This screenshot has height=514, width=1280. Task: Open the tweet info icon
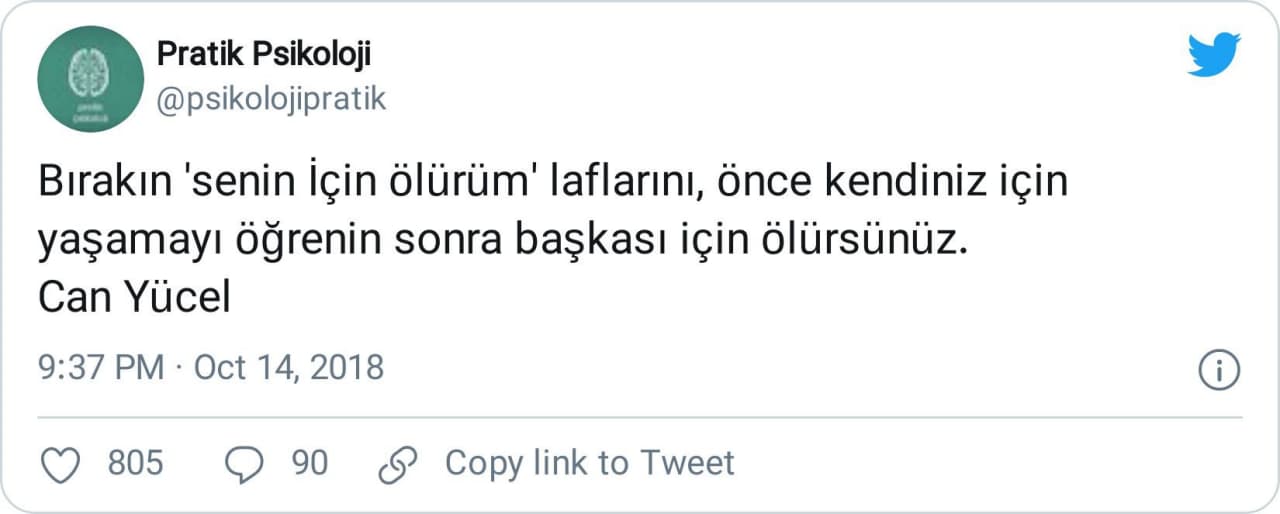[x=1219, y=370]
